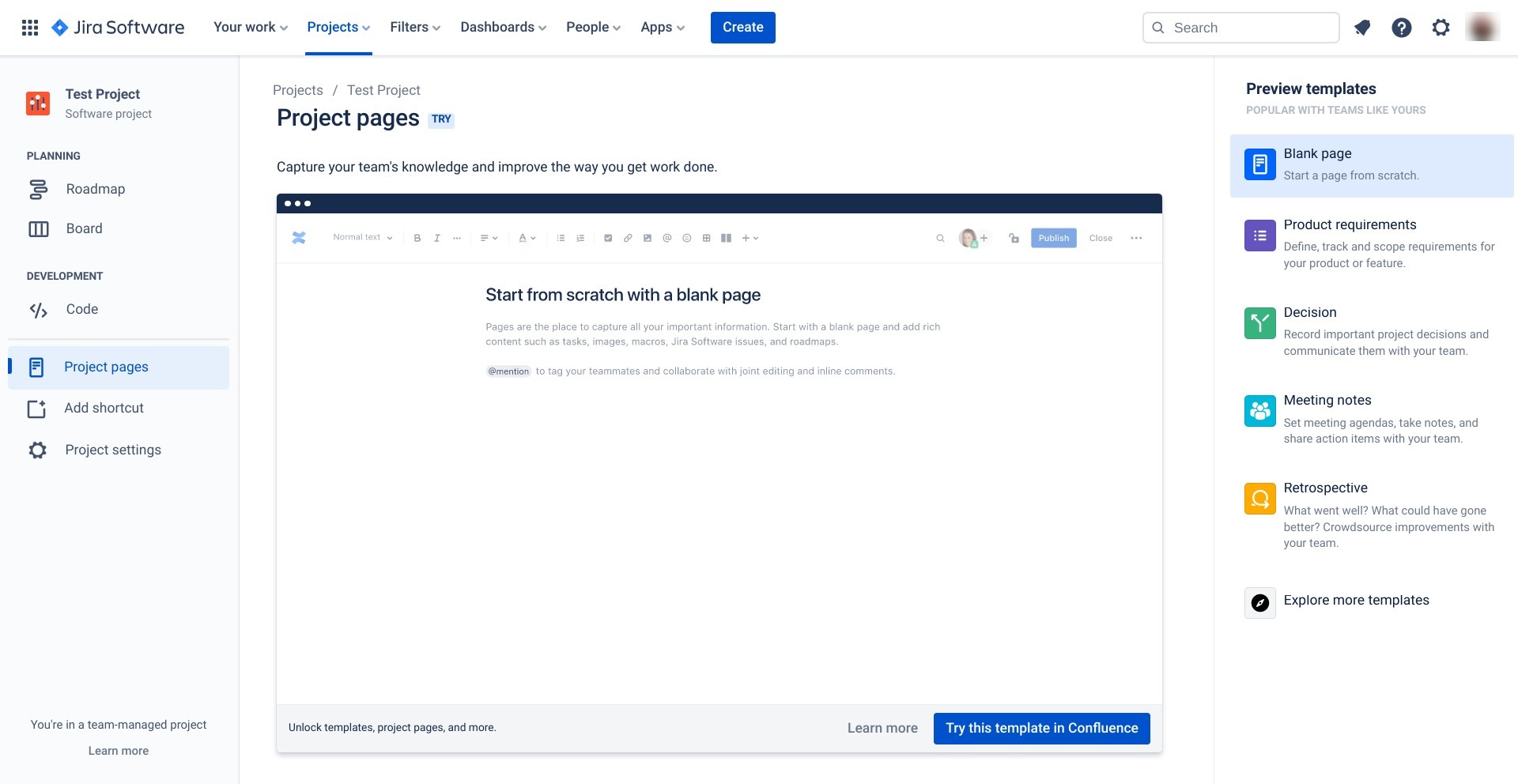Click the Close button in editor preview
This screenshot has width=1518, height=784.
1101,238
